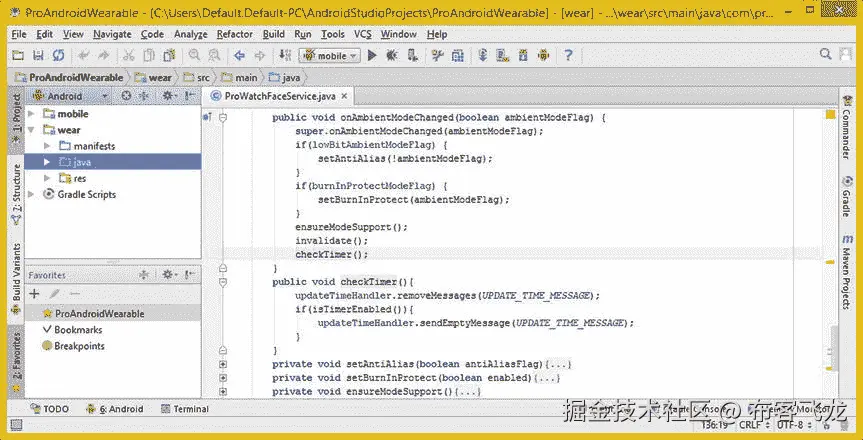Image resolution: width=863 pixels, height=440 pixels.
Task: Click the wear breadcrumb in navigation bar
Action: pyautogui.click(x=154, y=78)
